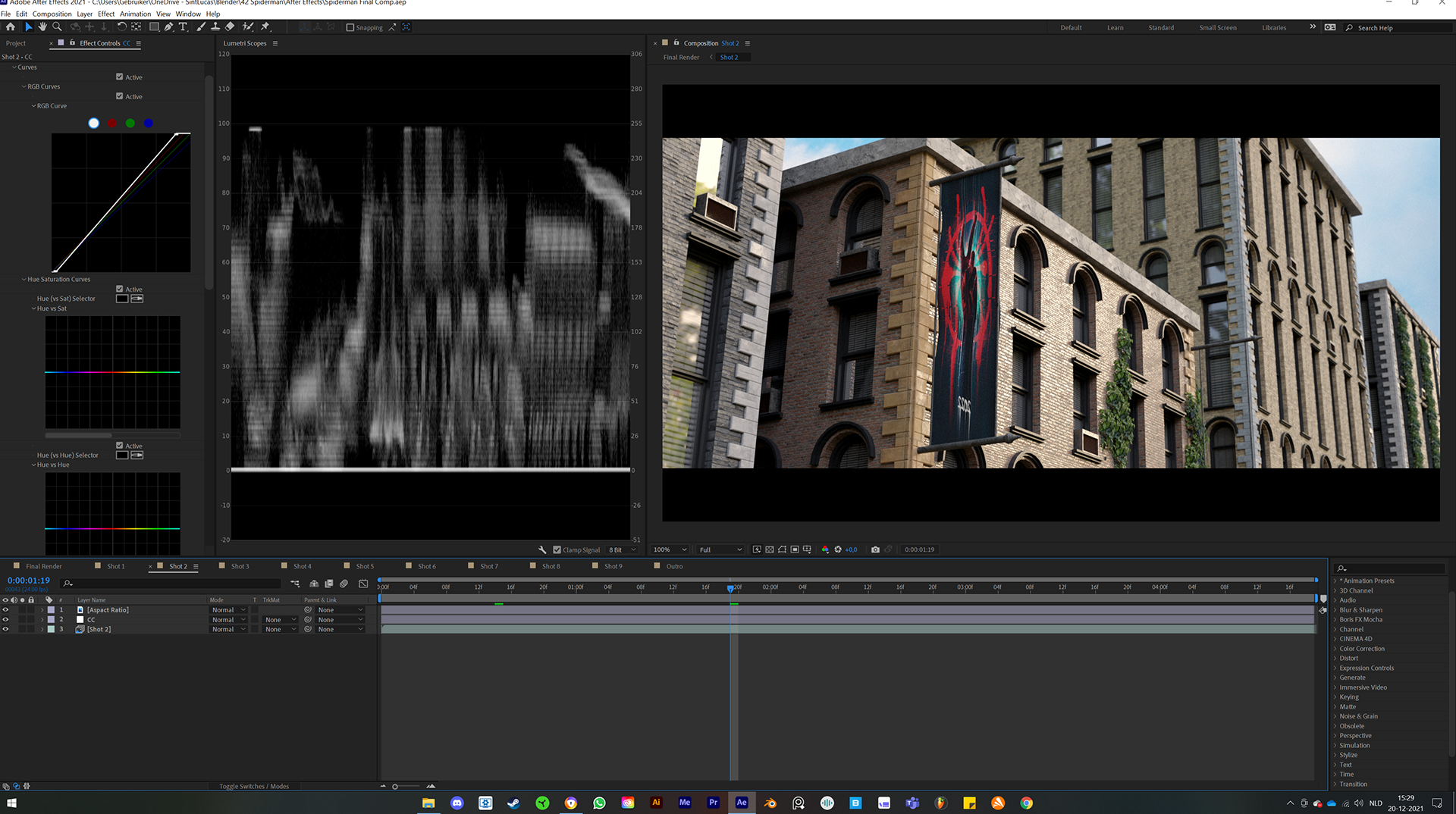Toggle the mask and shape path visibility icon
The image size is (1456, 814).
[782, 550]
